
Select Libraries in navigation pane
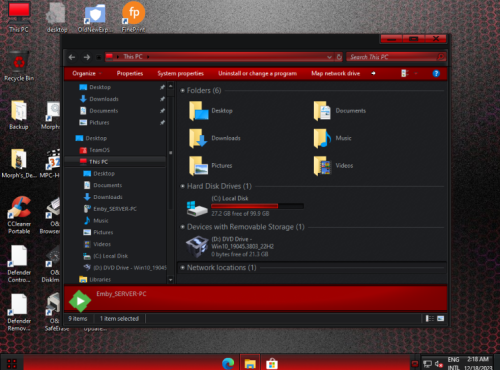[x=95, y=280]
